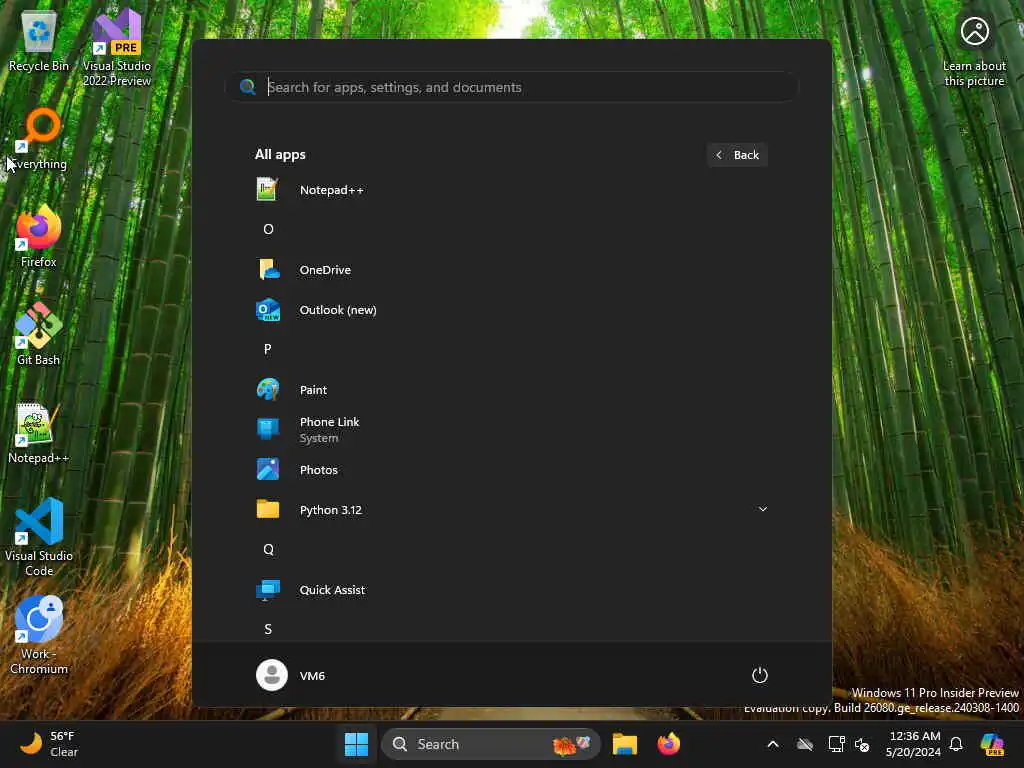Open Notepad++ icon in All apps list
The width and height of the screenshot is (1024, 768).
[267, 189]
